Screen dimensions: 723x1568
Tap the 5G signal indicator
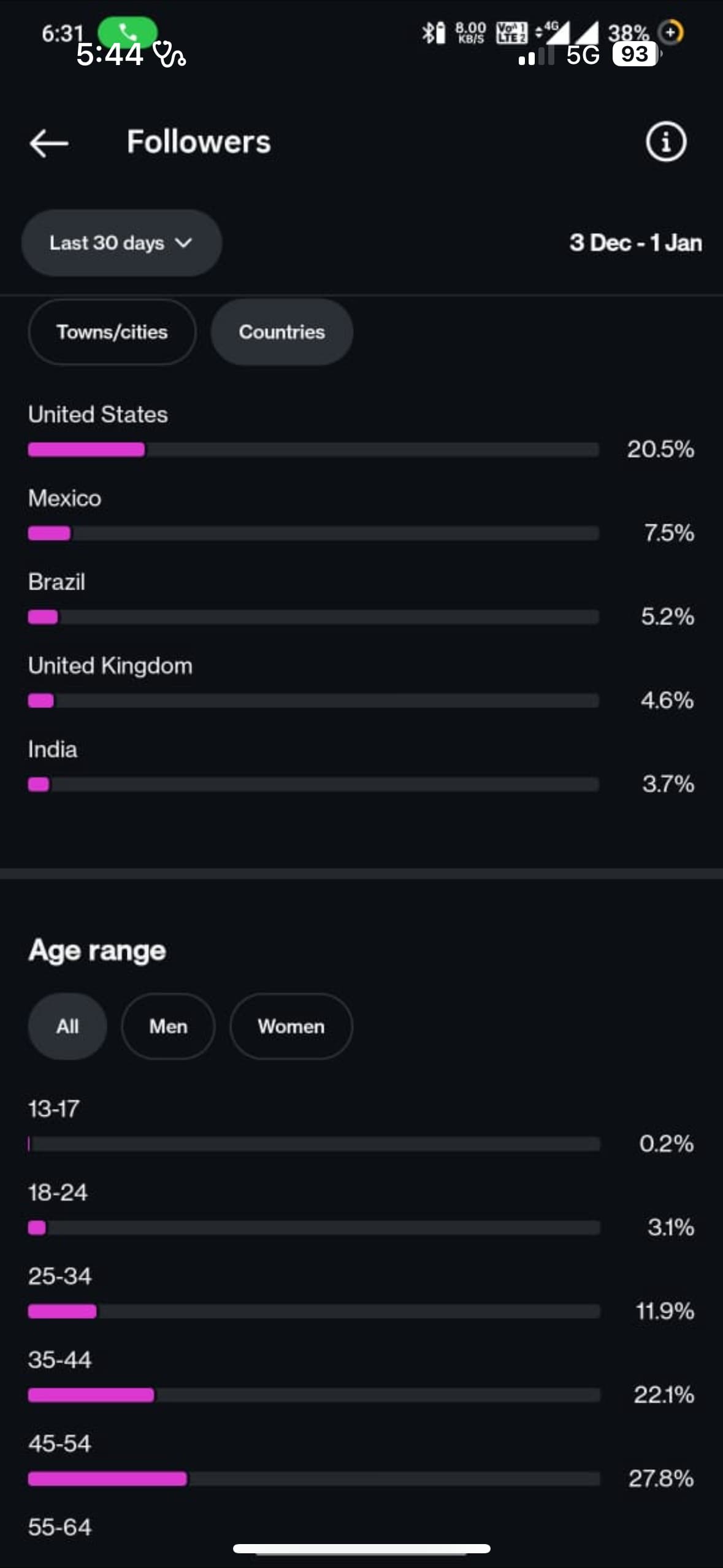click(582, 56)
